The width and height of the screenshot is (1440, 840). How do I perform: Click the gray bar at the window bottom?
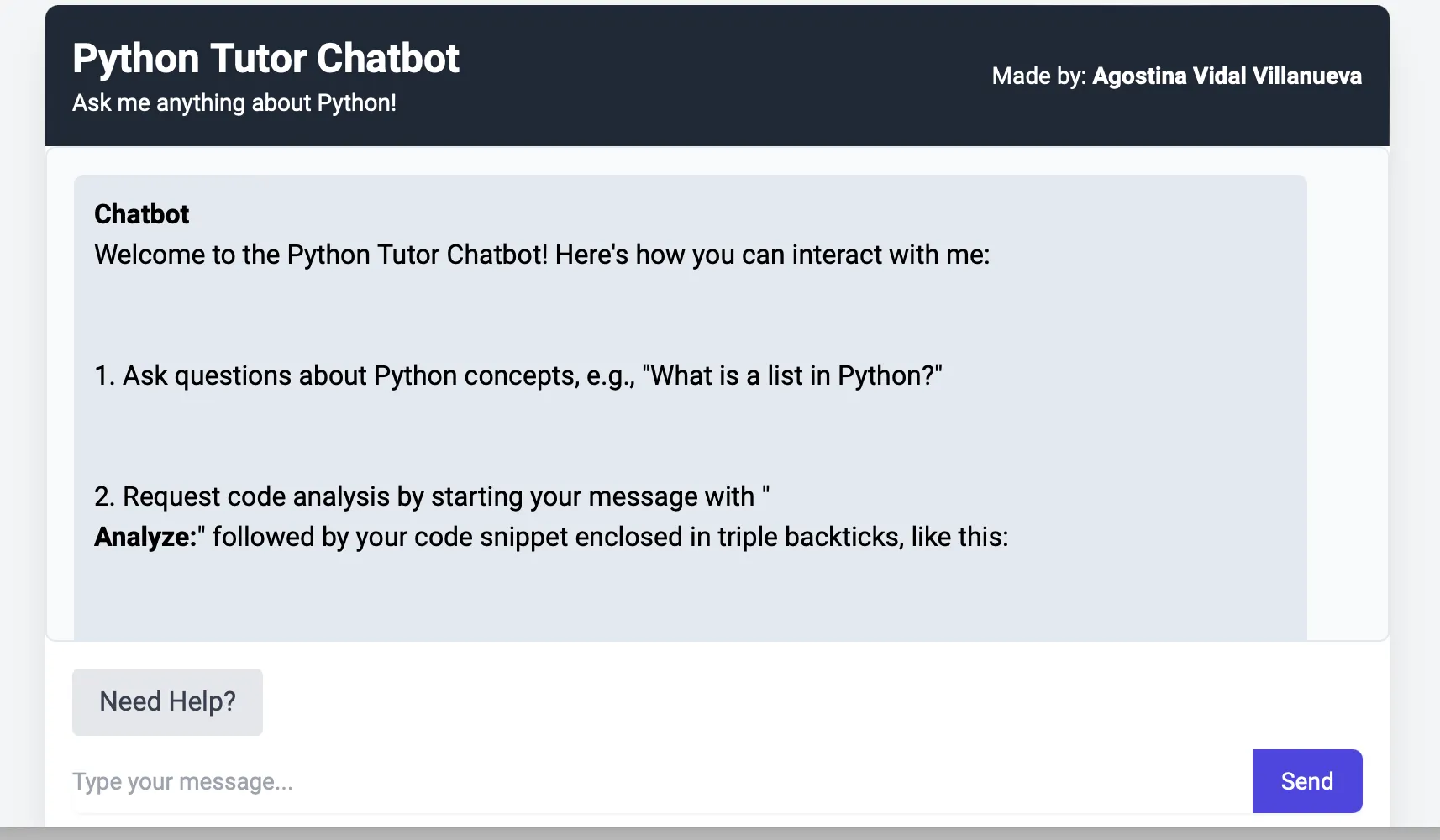coord(714,833)
